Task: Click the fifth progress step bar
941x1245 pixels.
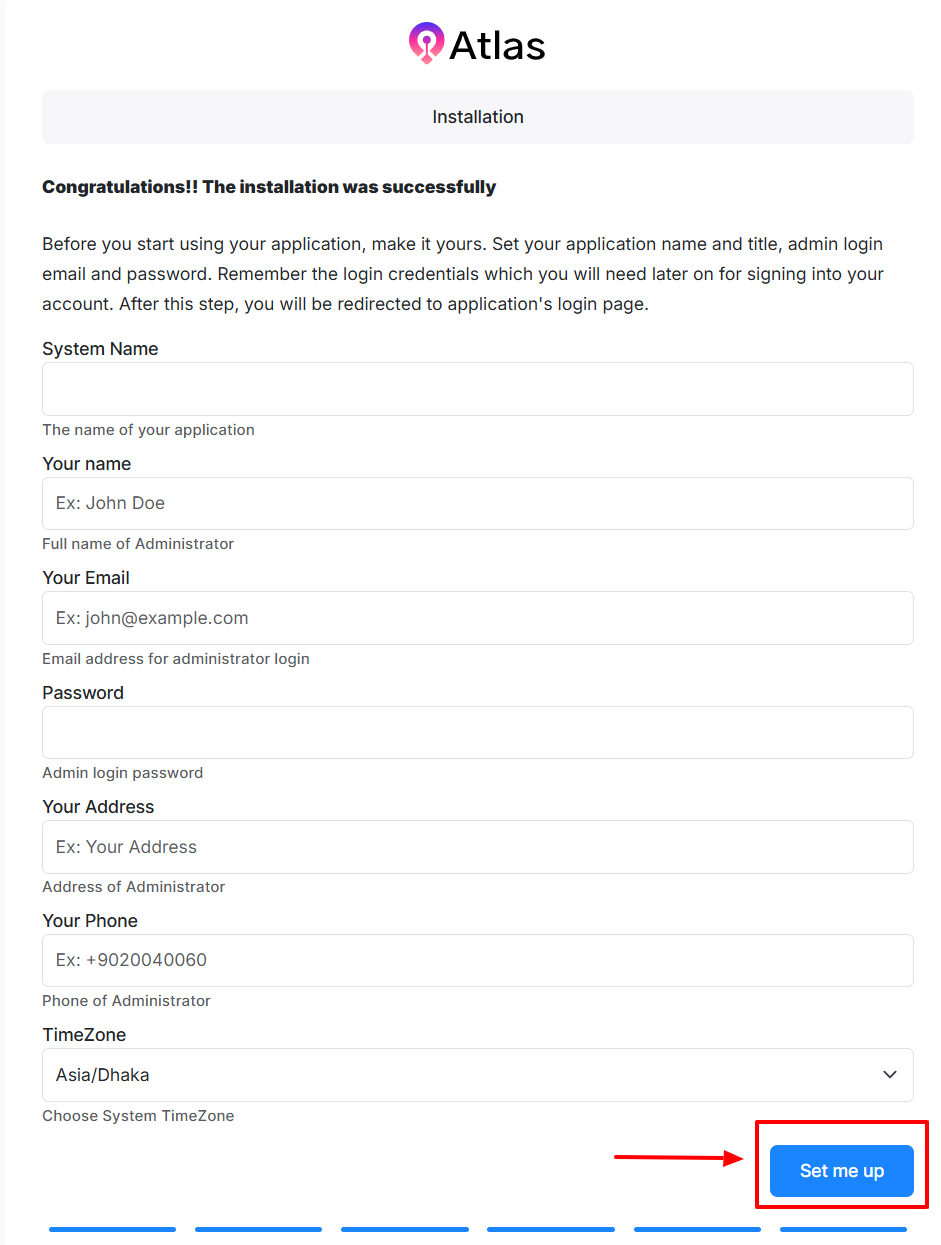Action: tap(697, 1229)
